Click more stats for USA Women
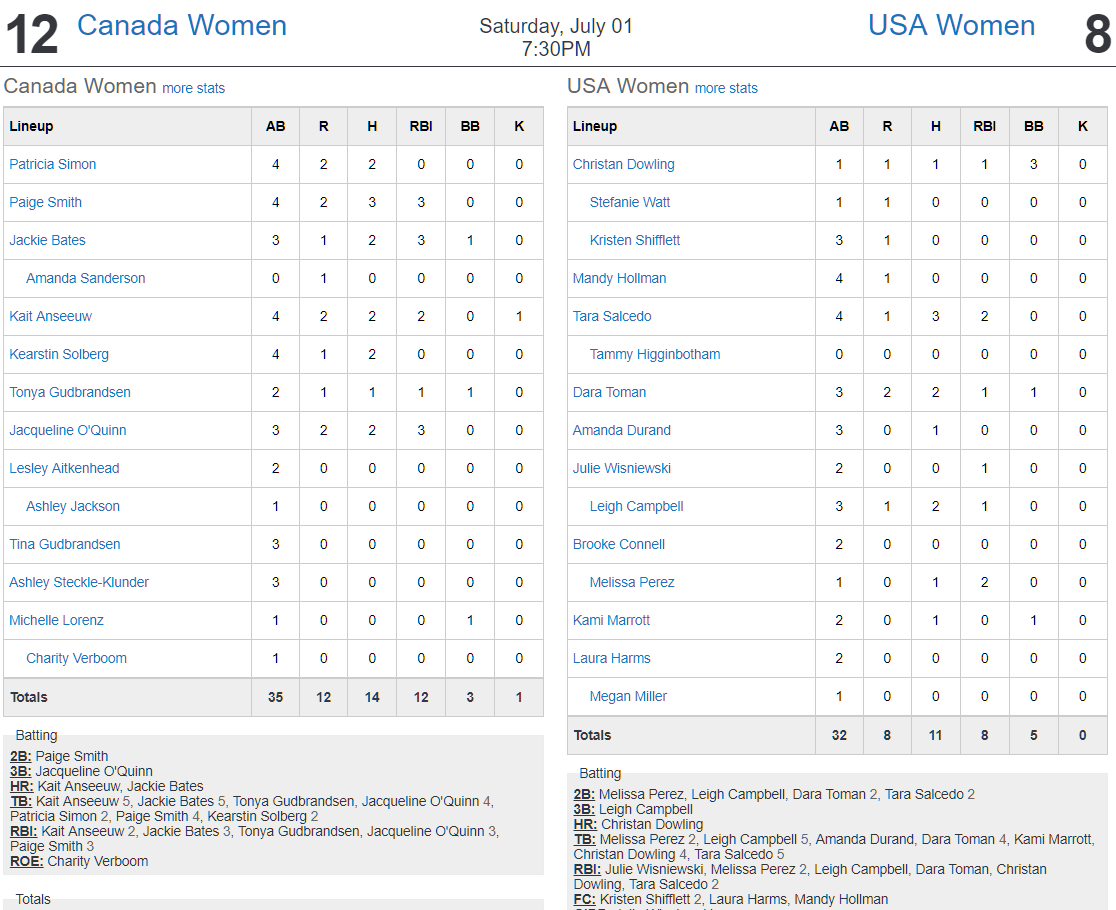This screenshot has height=910, width=1116. [x=726, y=88]
